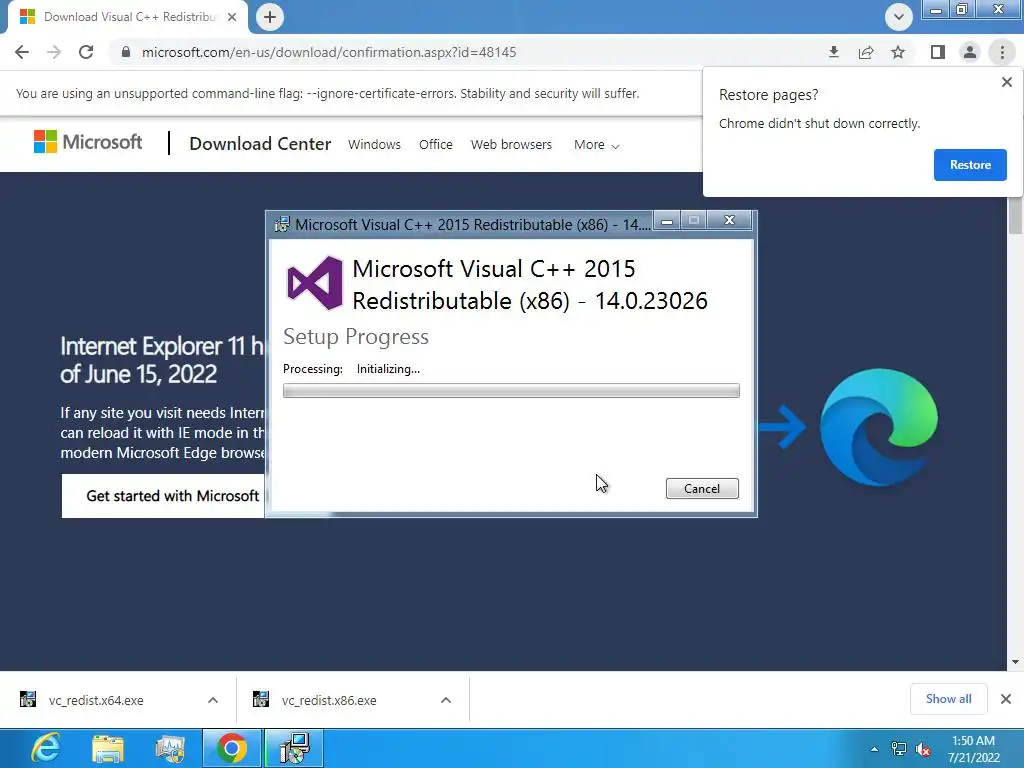Select installer taskbar icon
Image resolution: width=1024 pixels, height=768 pixels.
[x=295, y=748]
